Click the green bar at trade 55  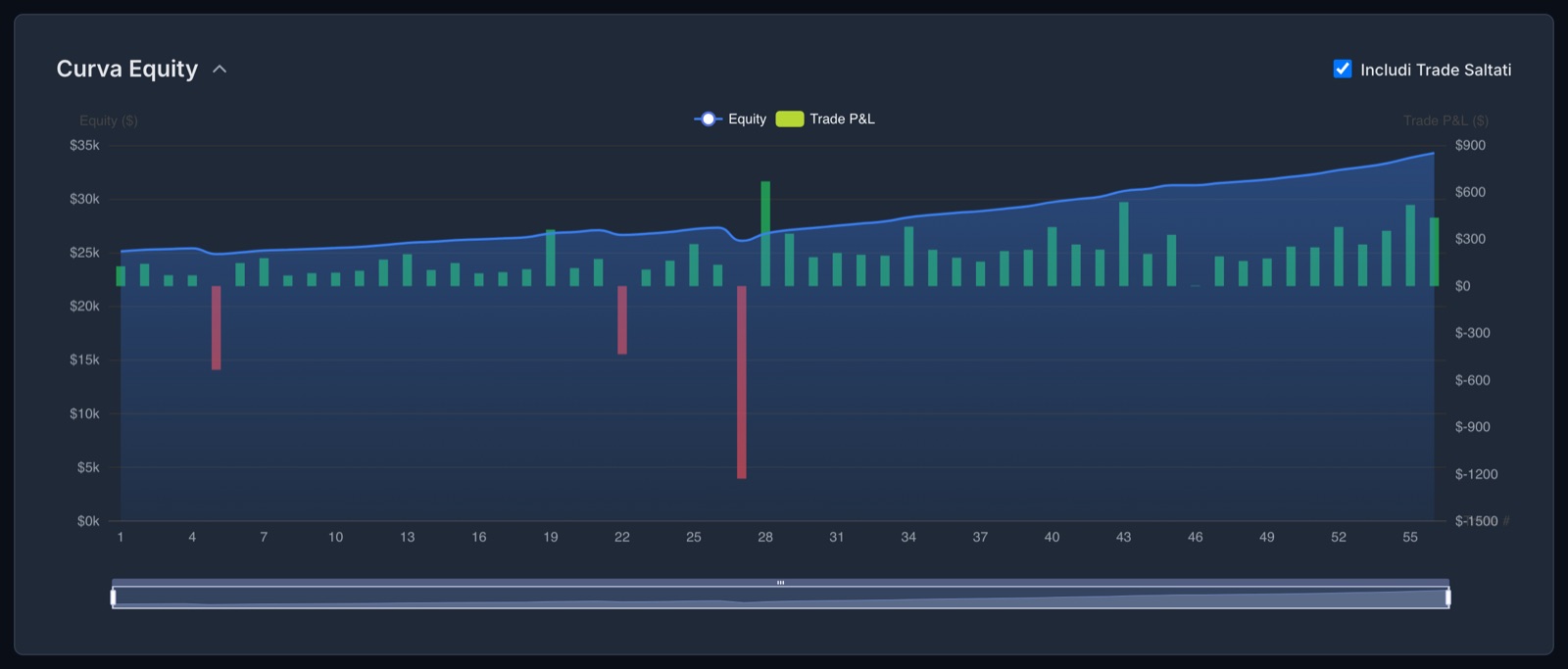coord(1410,245)
